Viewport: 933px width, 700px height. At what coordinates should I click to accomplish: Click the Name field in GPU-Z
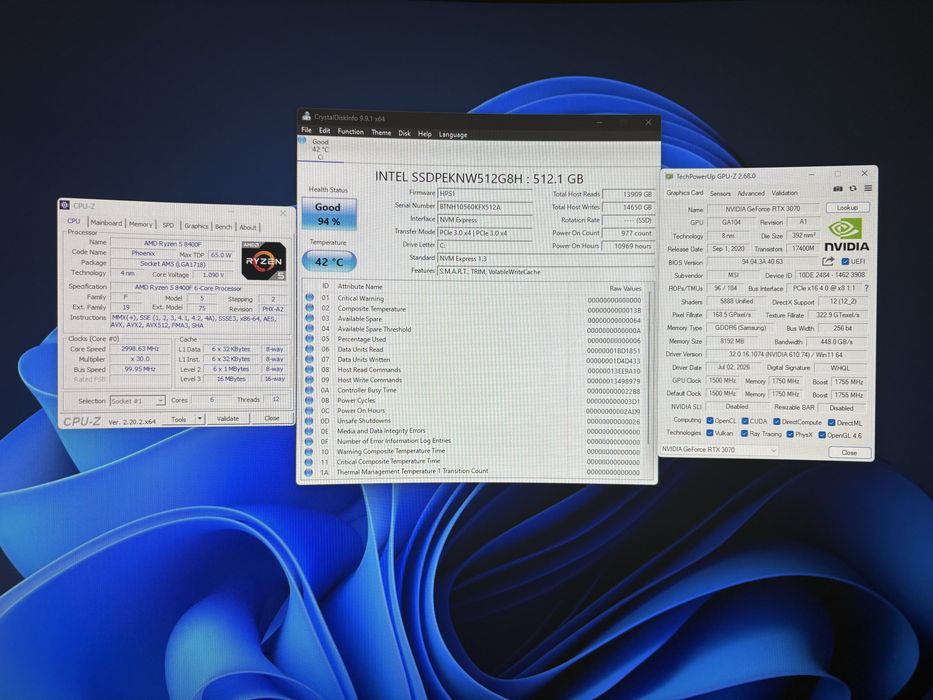pos(763,209)
